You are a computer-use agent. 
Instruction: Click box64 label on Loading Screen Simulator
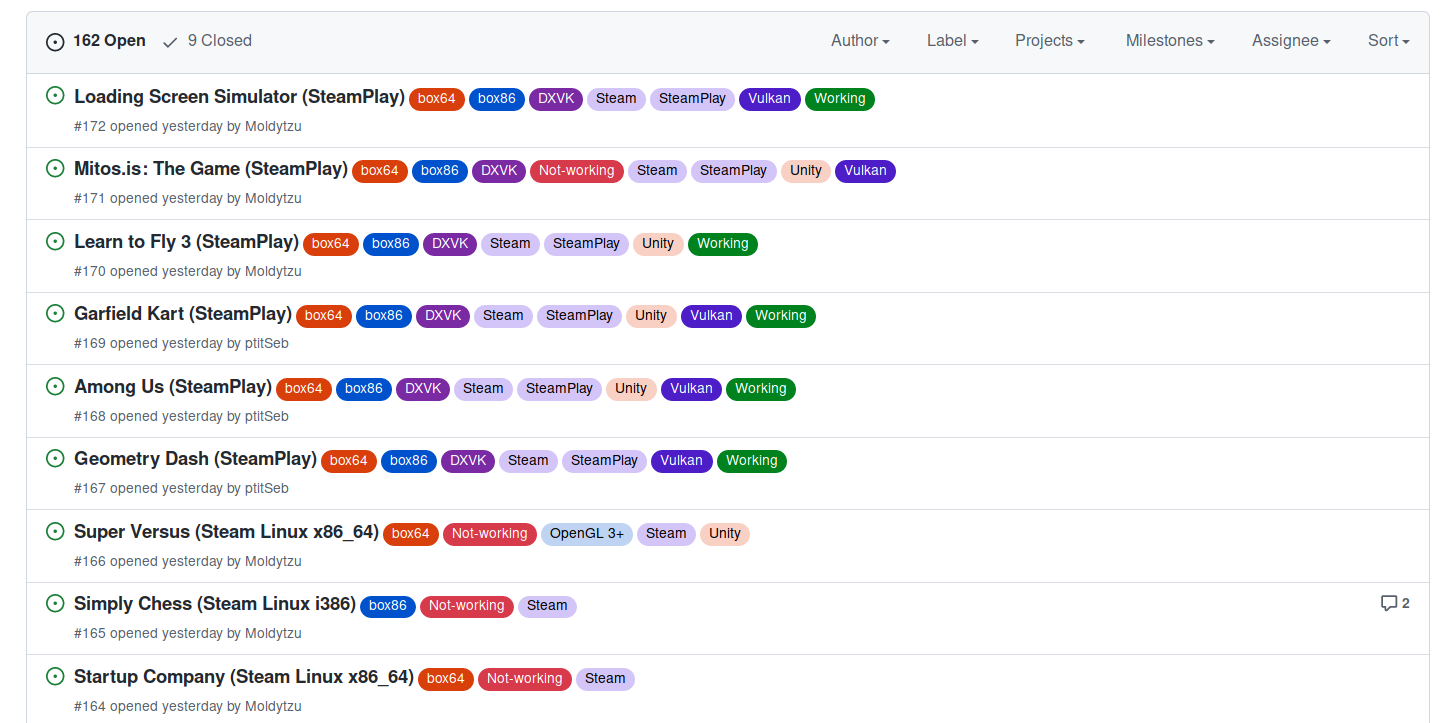click(x=437, y=99)
